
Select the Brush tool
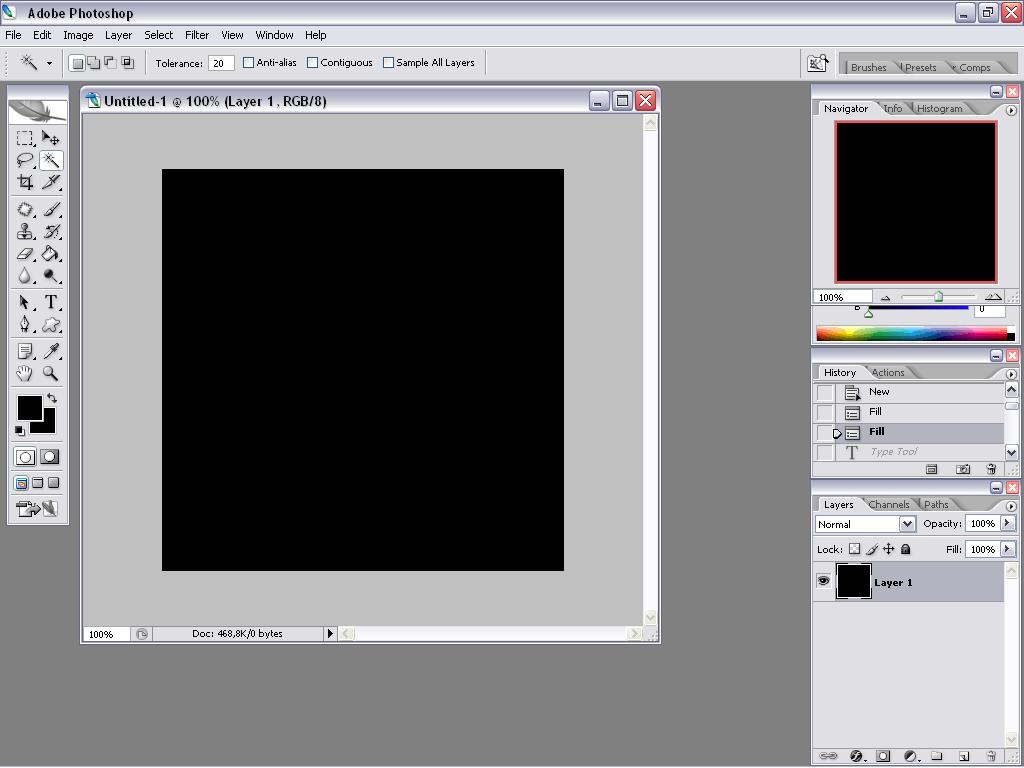(x=50, y=209)
